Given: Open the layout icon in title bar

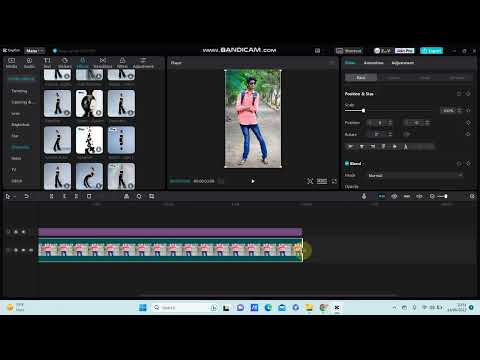Looking at the screenshot, I should [x=317, y=51].
